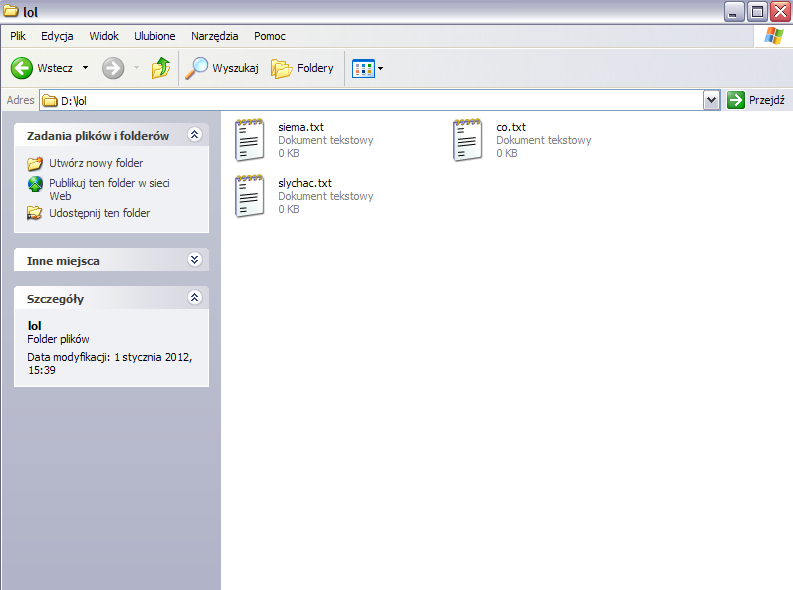Open the Wstecz history dropdown arrow
This screenshot has width=793, height=590.
pyautogui.click(x=85, y=68)
